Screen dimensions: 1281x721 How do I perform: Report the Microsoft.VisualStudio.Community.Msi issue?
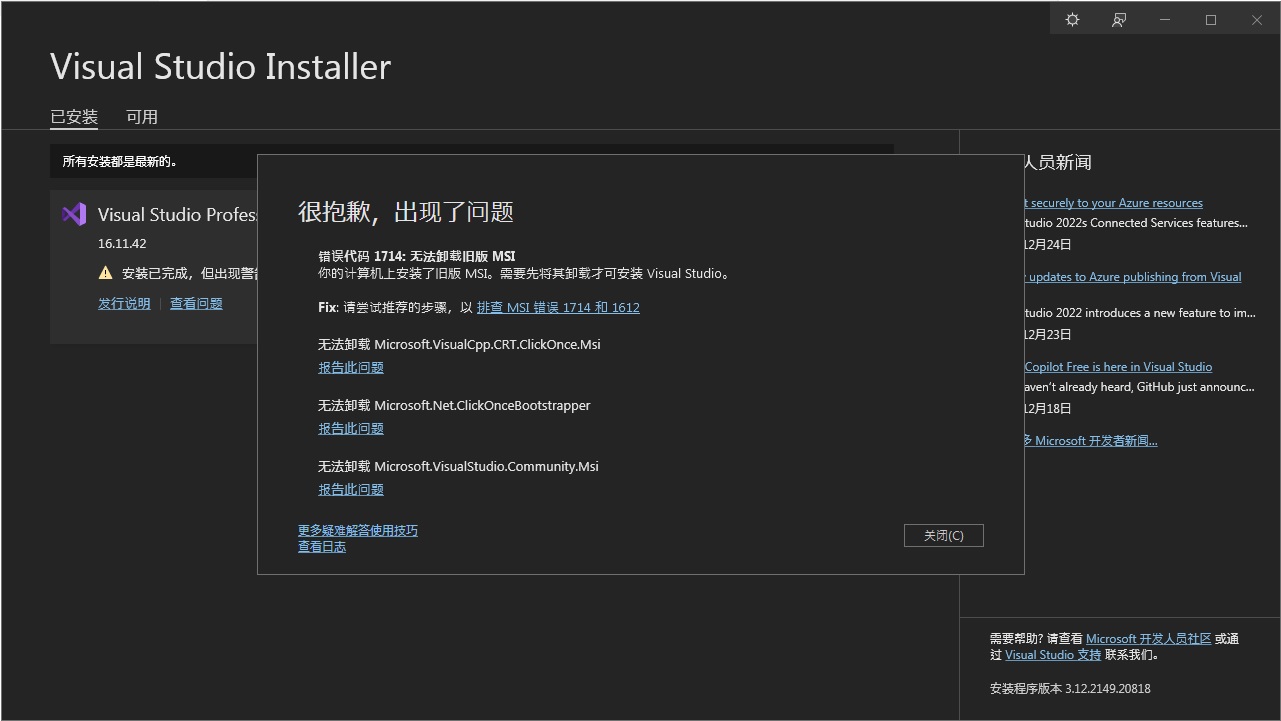[x=350, y=489]
